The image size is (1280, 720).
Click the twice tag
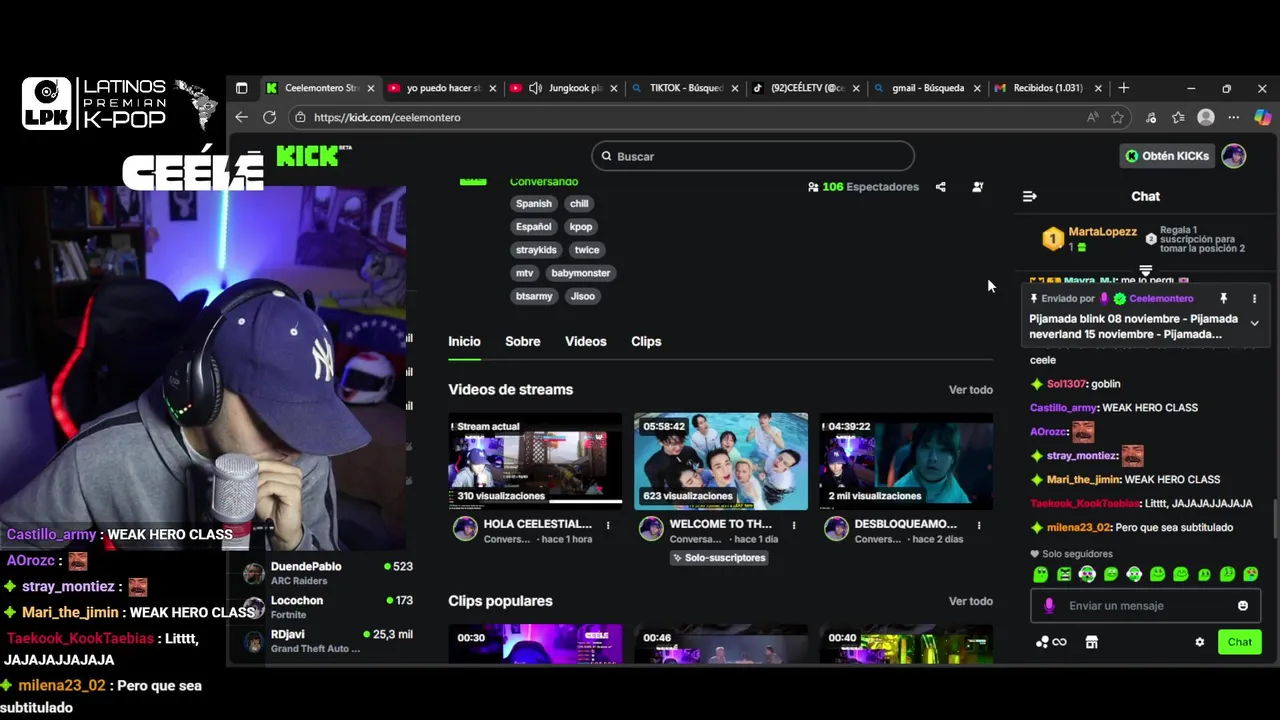(x=587, y=250)
